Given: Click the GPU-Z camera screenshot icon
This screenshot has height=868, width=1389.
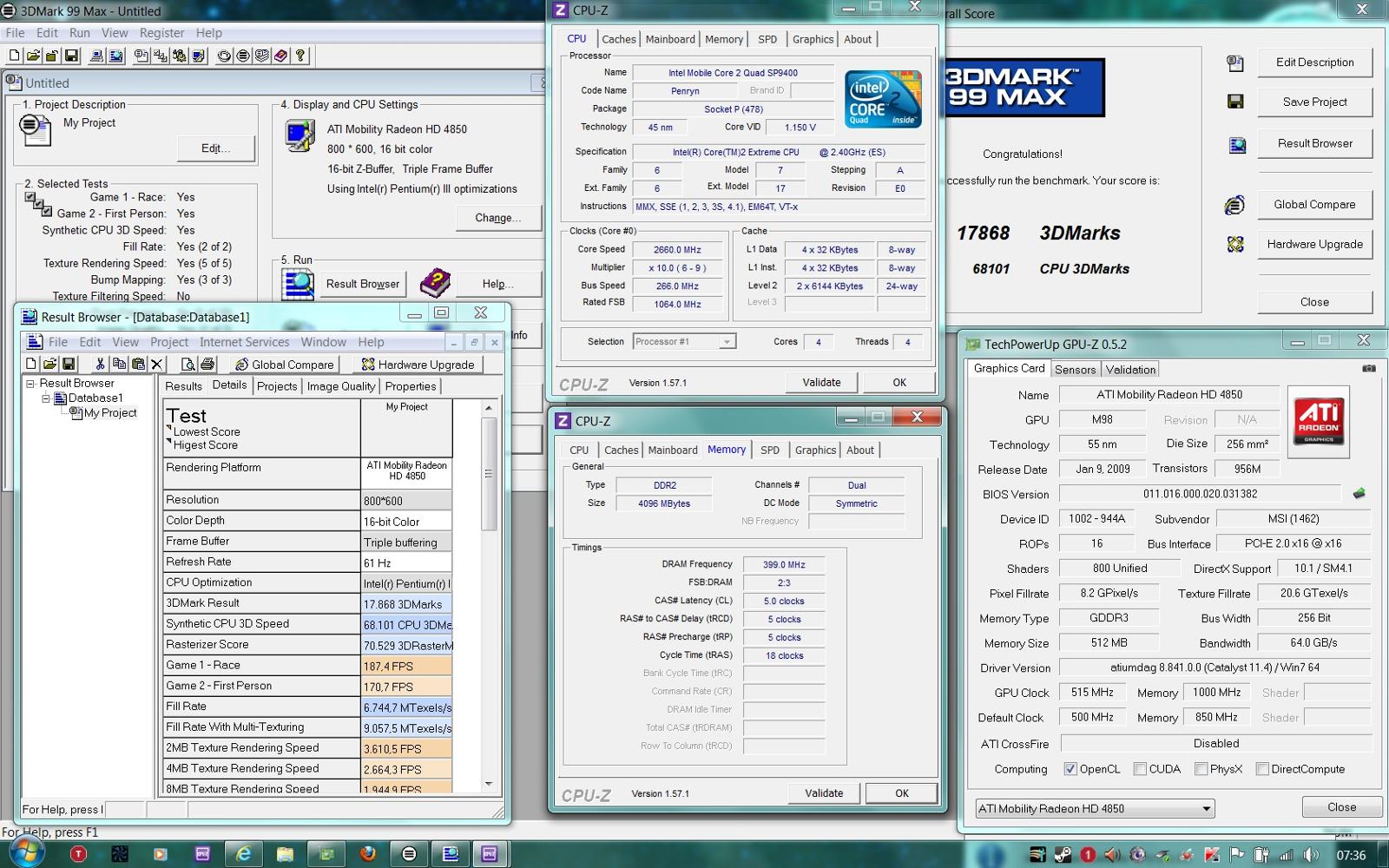Looking at the screenshot, I should pyautogui.click(x=1369, y=368).
